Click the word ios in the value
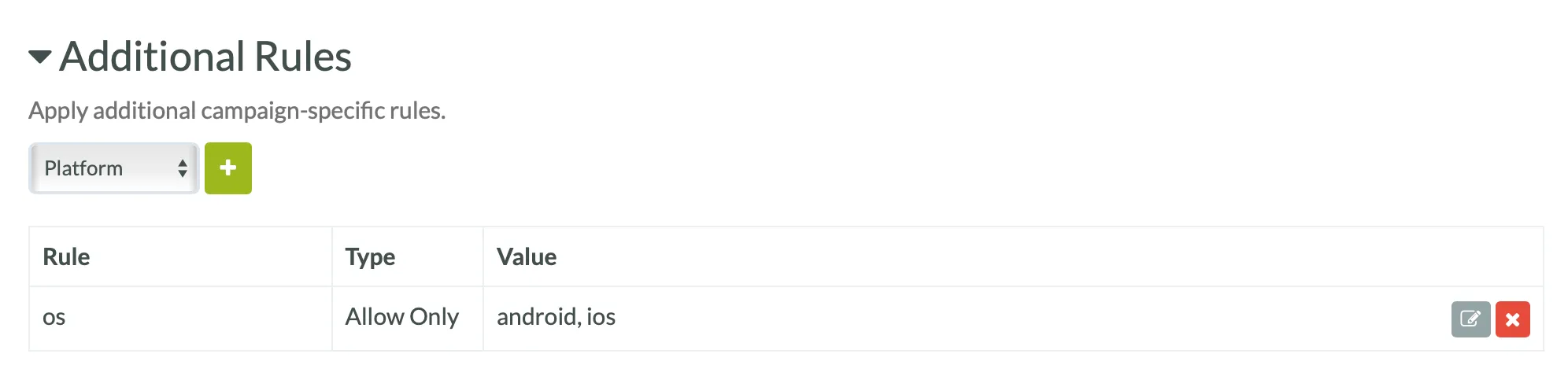 click(601, 317)
